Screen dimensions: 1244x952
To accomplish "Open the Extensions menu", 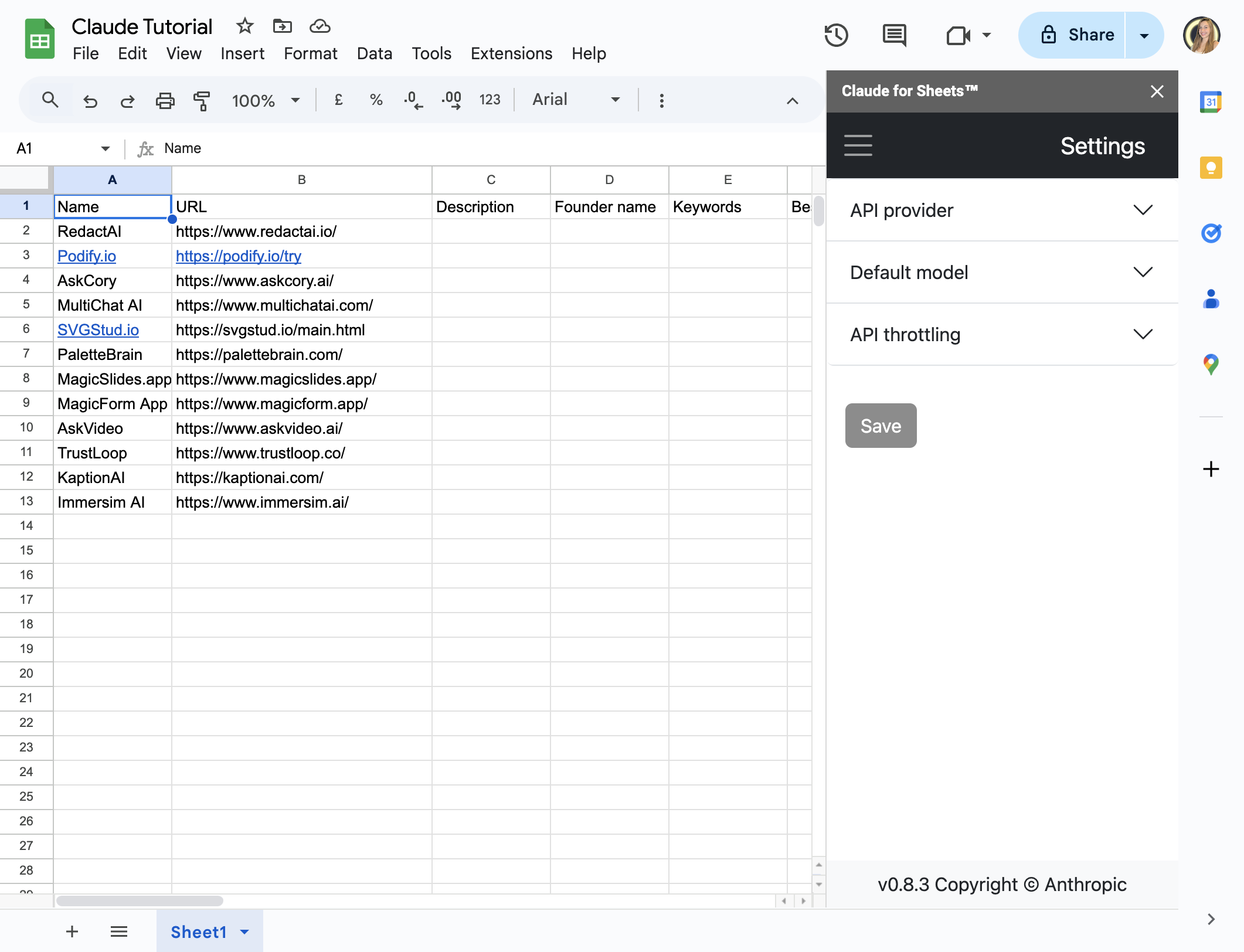I will click(x=511, y=54).
